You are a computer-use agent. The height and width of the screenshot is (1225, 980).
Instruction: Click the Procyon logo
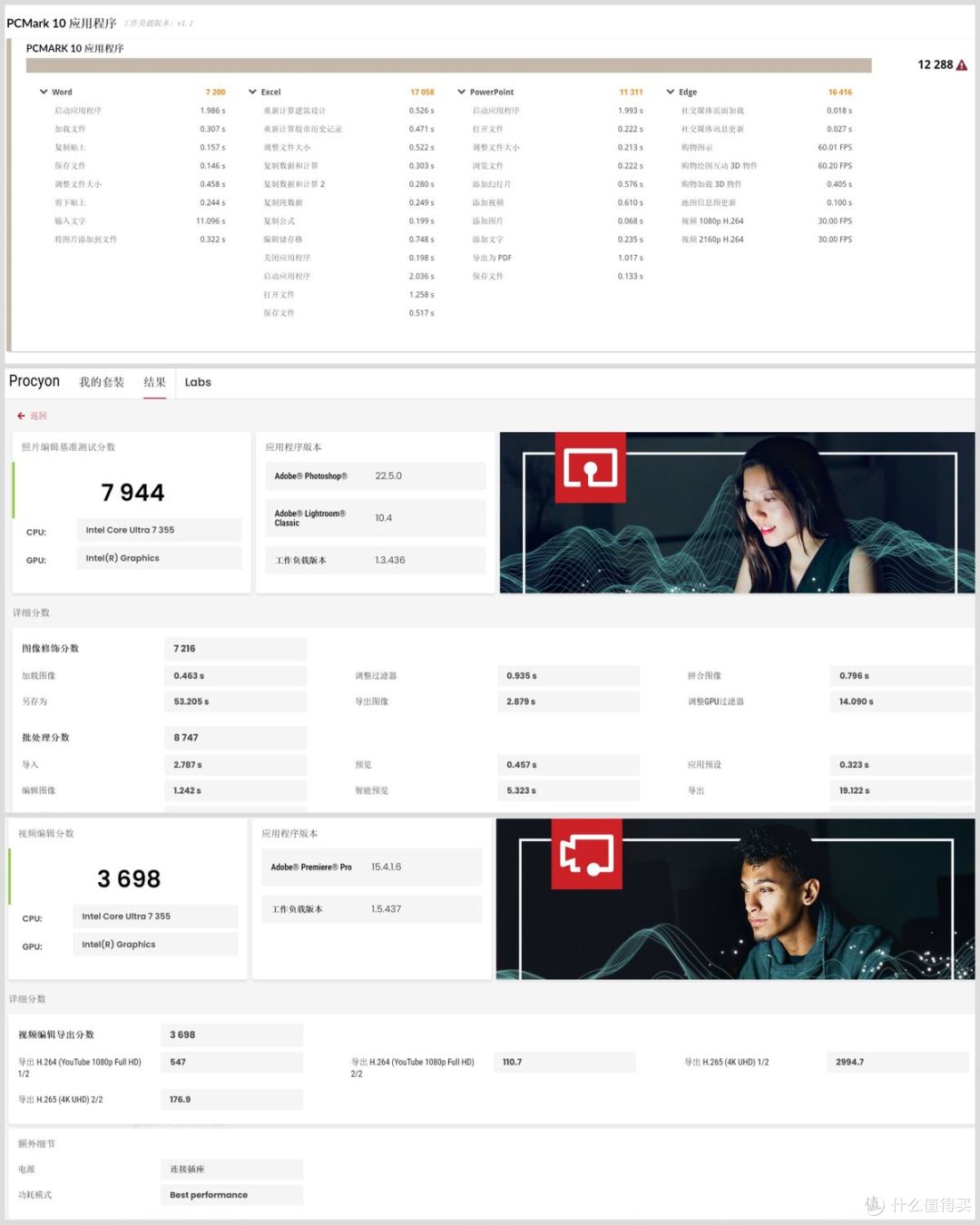(34, 381)
